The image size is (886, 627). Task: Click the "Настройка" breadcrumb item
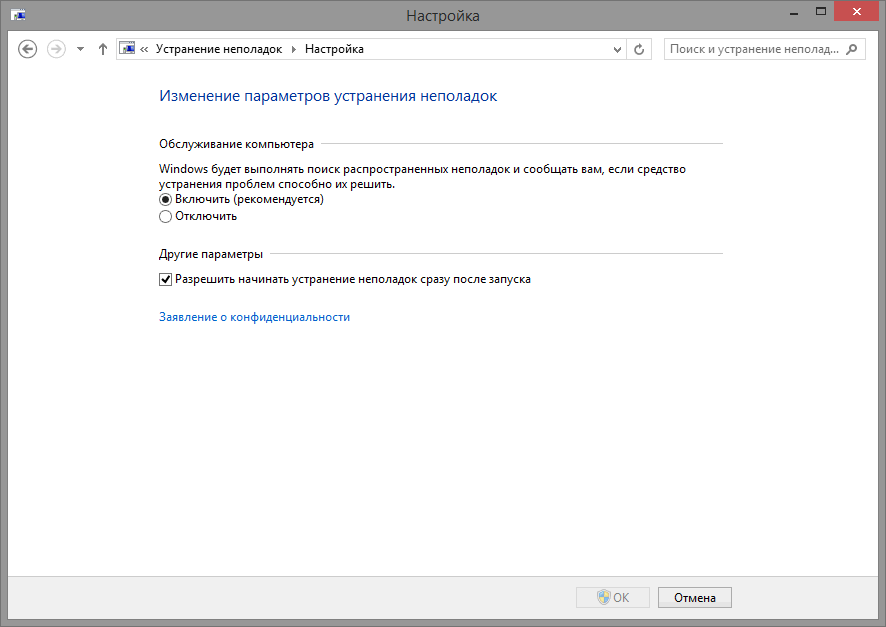(x=334, y=49)
